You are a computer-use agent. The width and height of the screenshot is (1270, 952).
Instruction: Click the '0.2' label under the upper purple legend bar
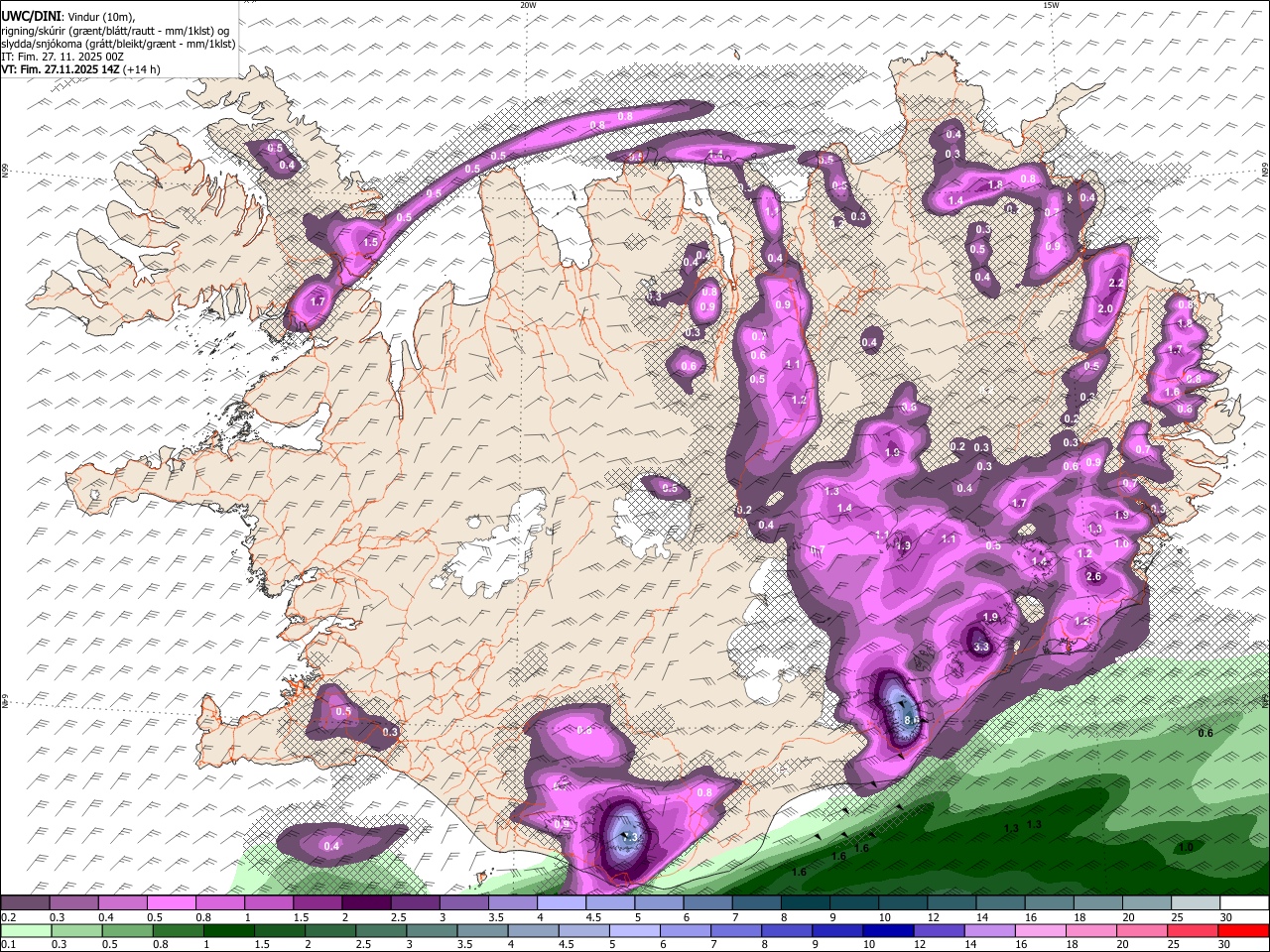tap(7, 917)
